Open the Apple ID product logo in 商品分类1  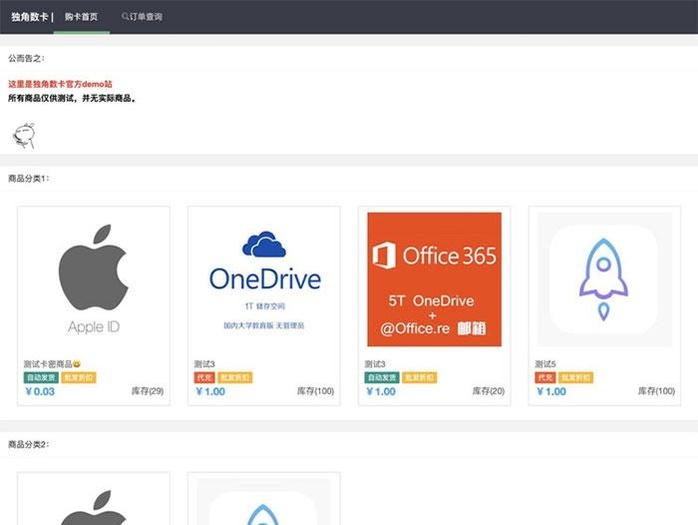[94, 278]
